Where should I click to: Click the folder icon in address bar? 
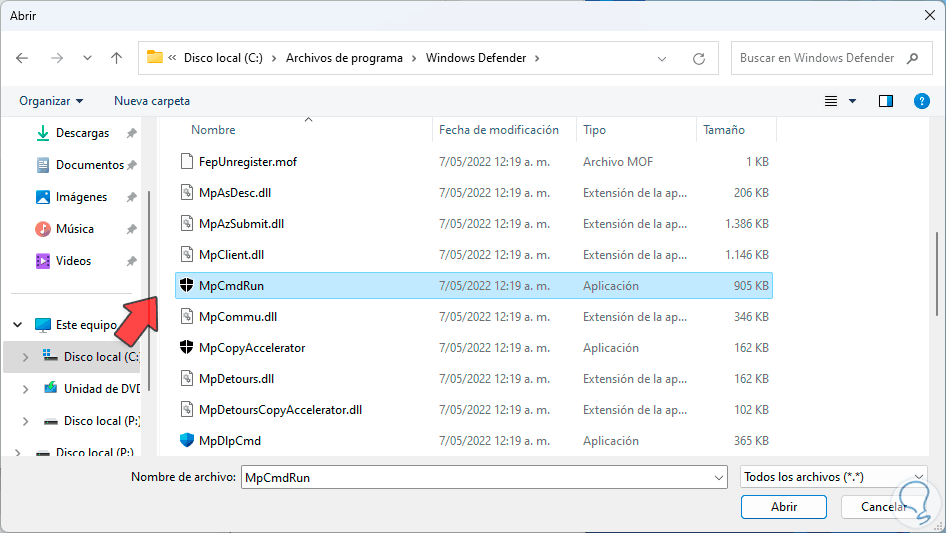point(155,57)
